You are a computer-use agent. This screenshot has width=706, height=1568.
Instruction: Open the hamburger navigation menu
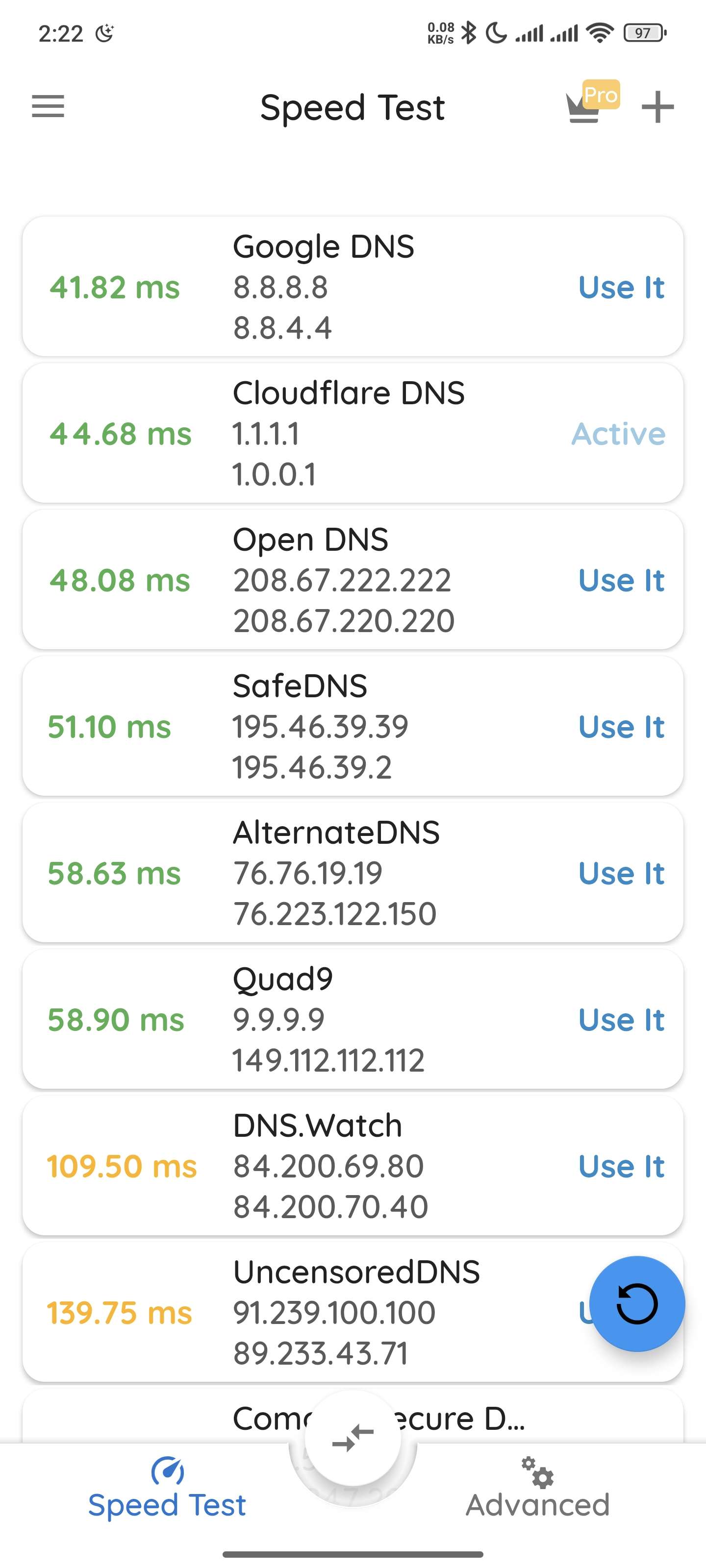48,106
